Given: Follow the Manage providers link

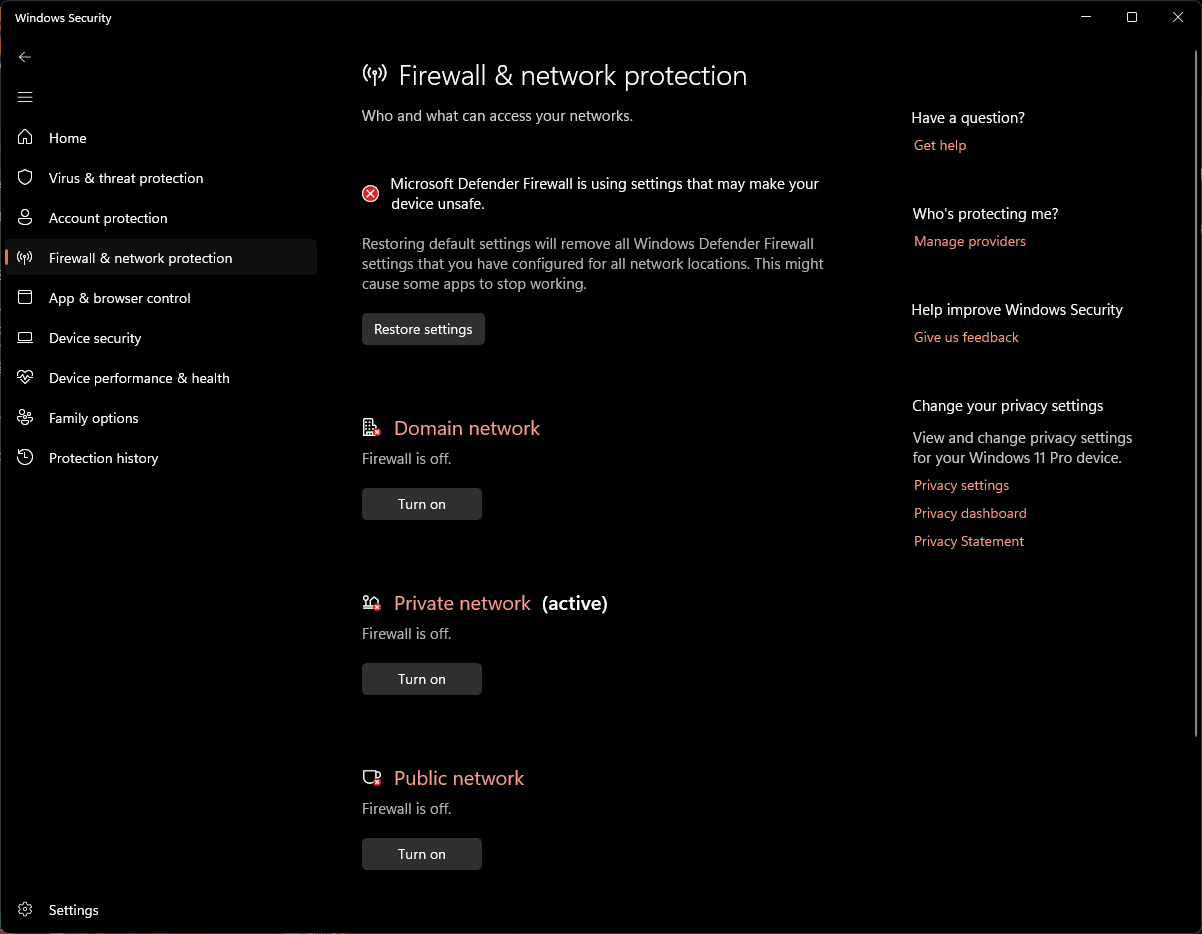Looking at the screenshot, I should click(x=969, y=241).
